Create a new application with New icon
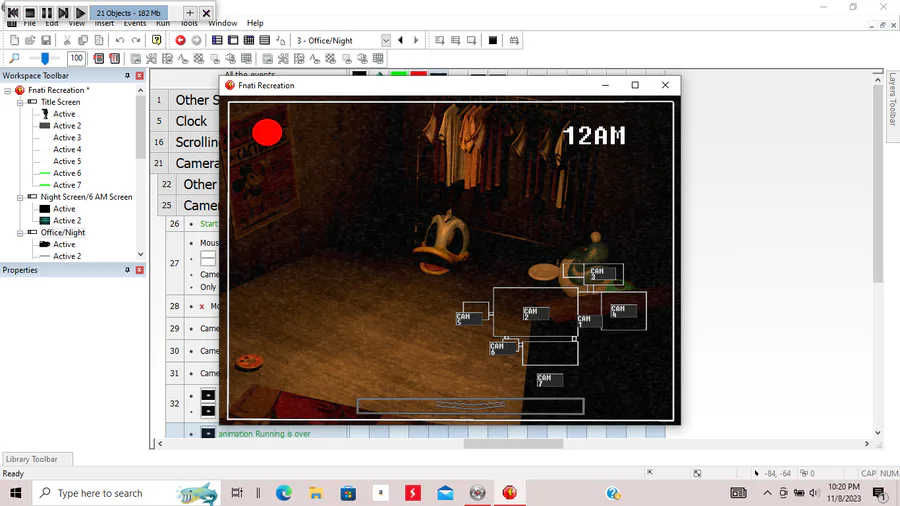The image size is (900, 506). pyautogui.click(x=14, y=40)
